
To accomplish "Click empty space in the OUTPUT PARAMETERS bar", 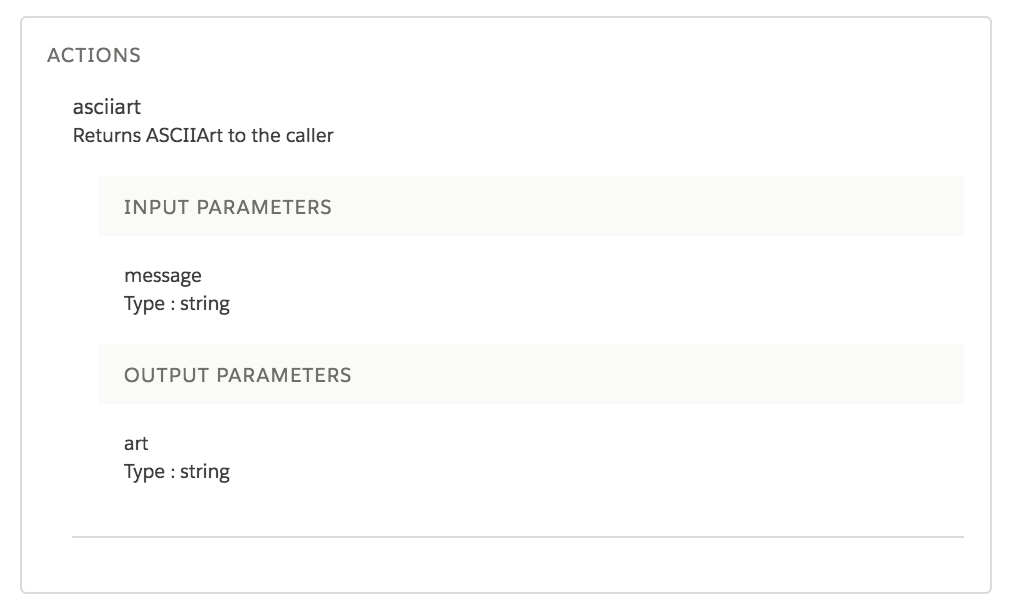I will [x=650, y=375].
